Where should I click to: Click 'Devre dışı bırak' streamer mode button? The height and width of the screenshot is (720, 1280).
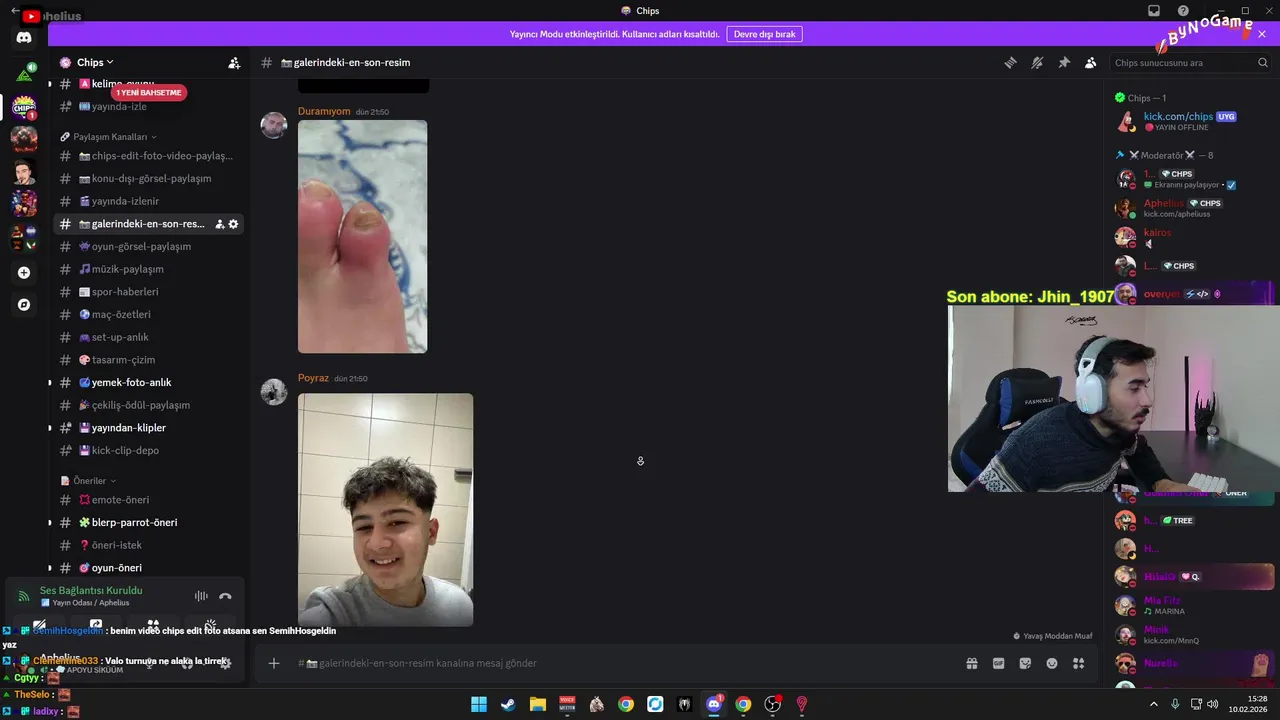pyautogui.click(x=764, y=34)
